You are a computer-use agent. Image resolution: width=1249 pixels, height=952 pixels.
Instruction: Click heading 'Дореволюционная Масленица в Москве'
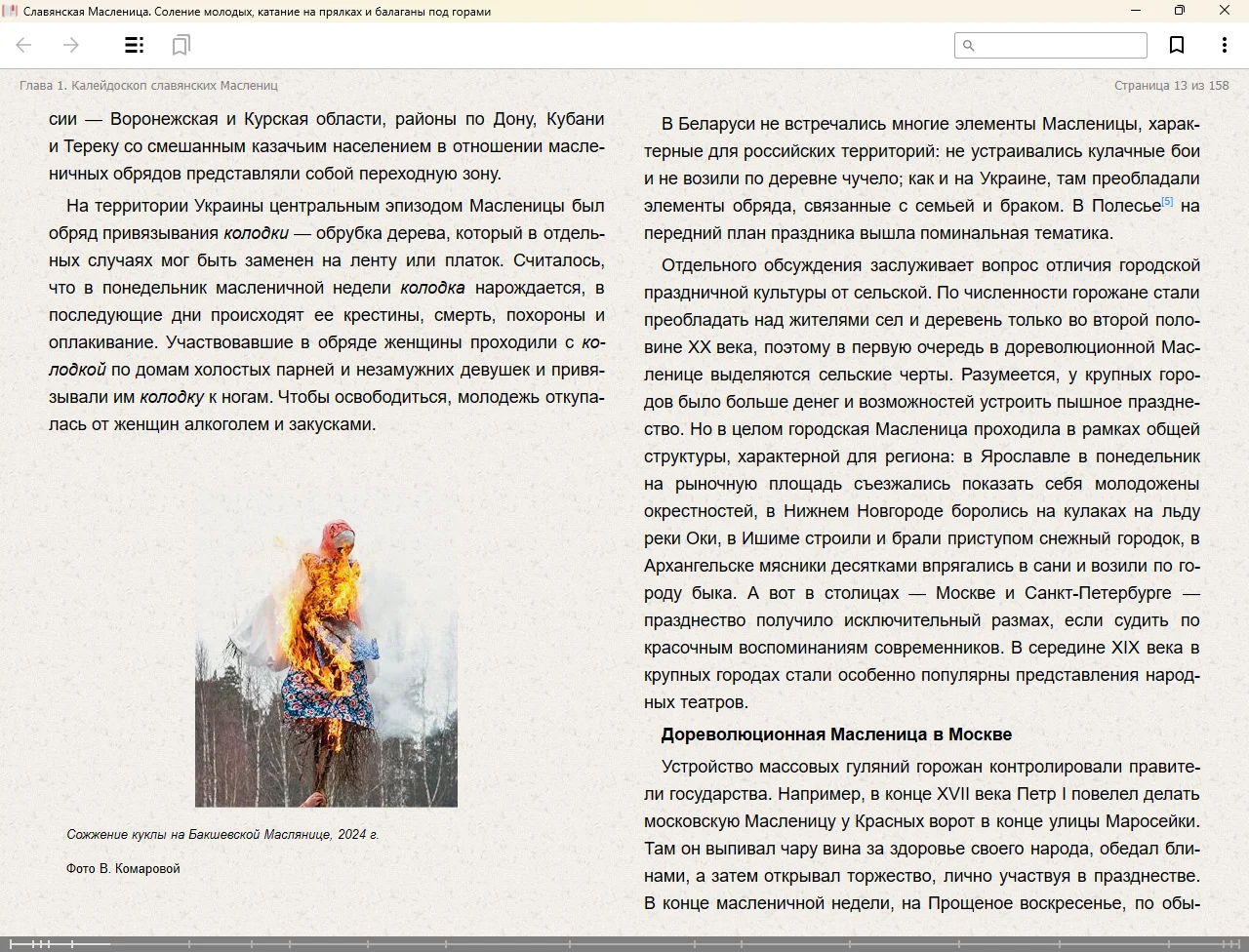coord(836,734)
